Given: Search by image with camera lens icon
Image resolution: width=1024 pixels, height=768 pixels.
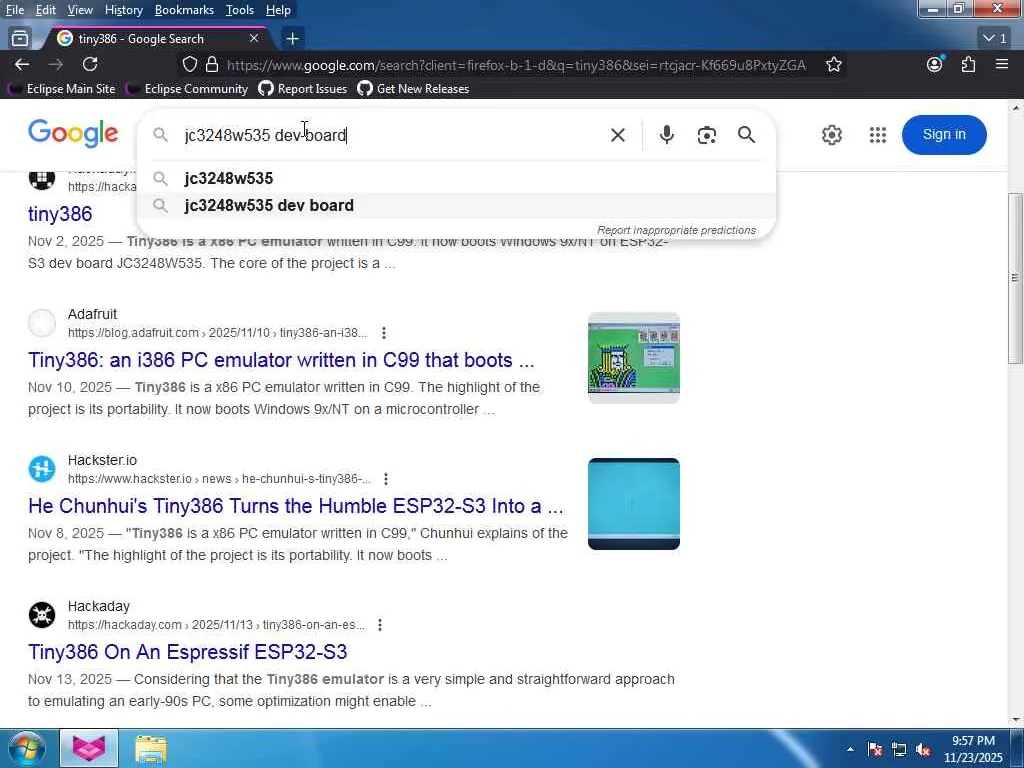Looking at the screenshot, I should pos(707,135).
